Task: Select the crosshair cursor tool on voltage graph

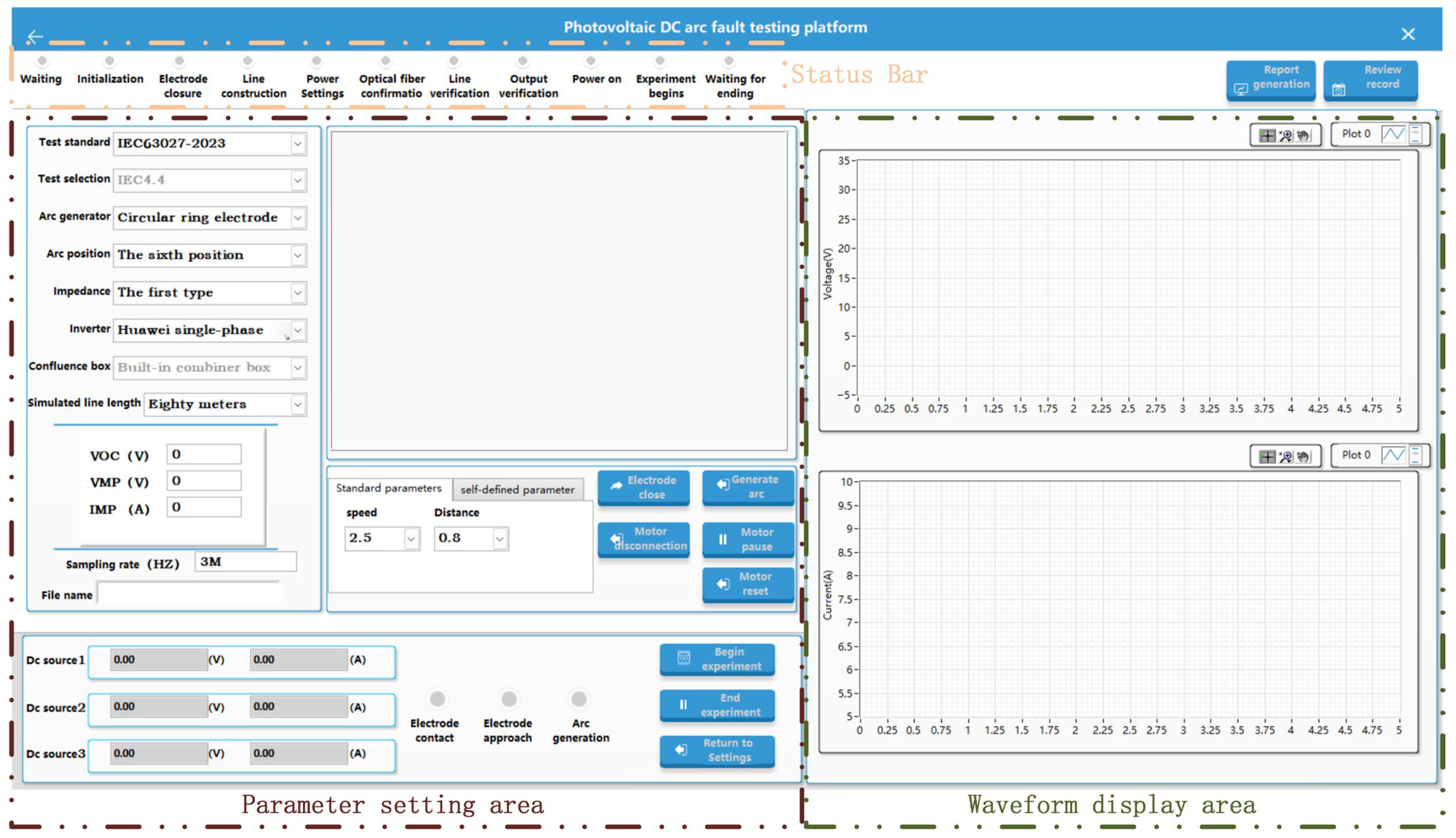Action: 1267,135
